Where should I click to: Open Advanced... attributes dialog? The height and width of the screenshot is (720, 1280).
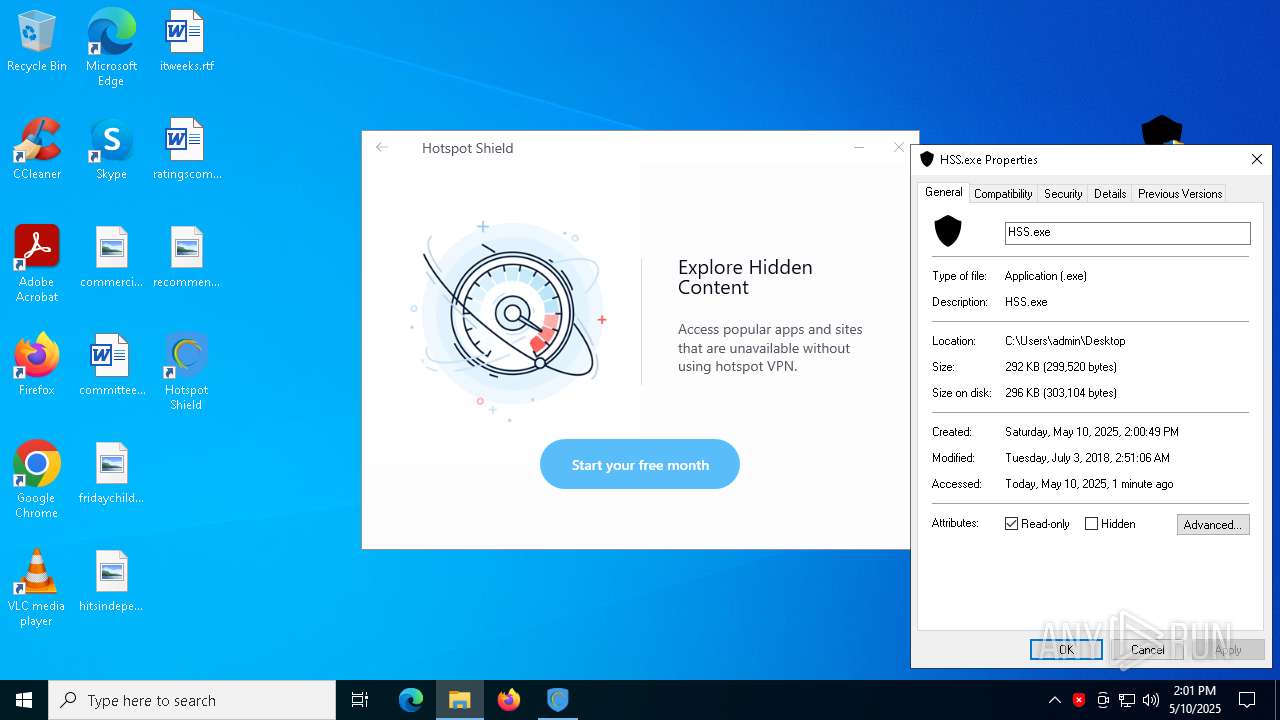coord(1213,524)
